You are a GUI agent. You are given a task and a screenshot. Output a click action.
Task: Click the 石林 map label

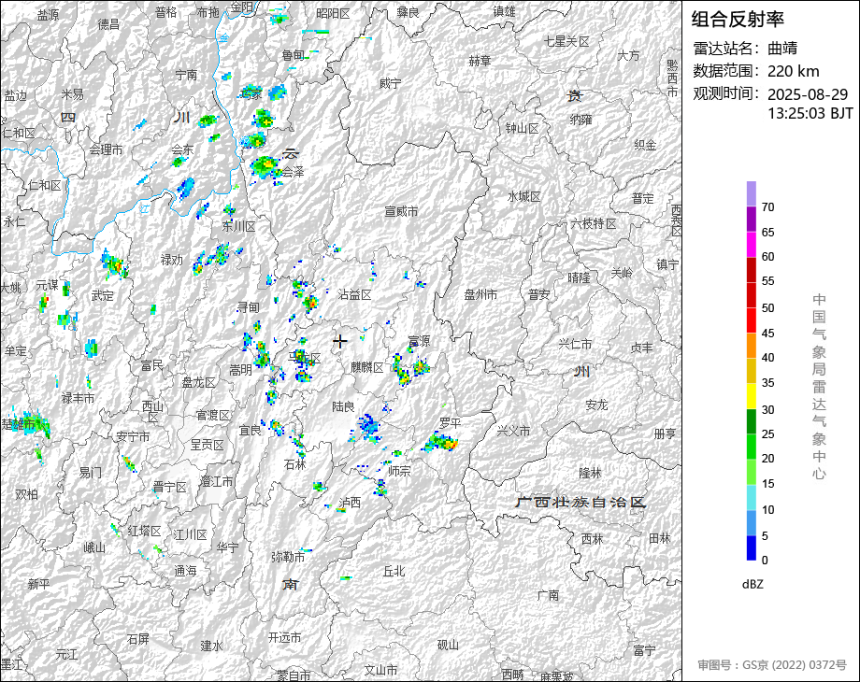tap(295, 464)
